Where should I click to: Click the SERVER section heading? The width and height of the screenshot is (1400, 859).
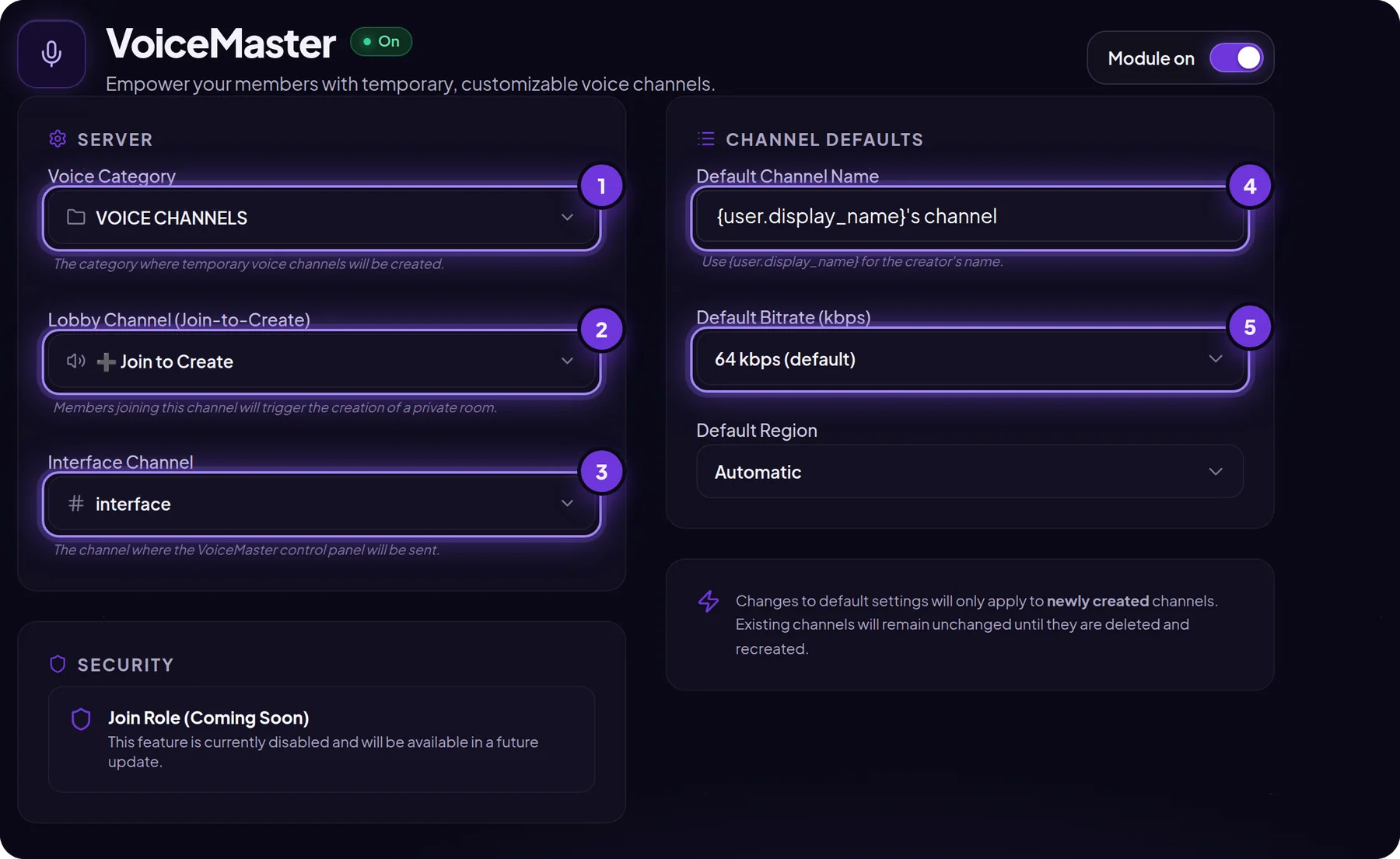click(x=115, y=140)
